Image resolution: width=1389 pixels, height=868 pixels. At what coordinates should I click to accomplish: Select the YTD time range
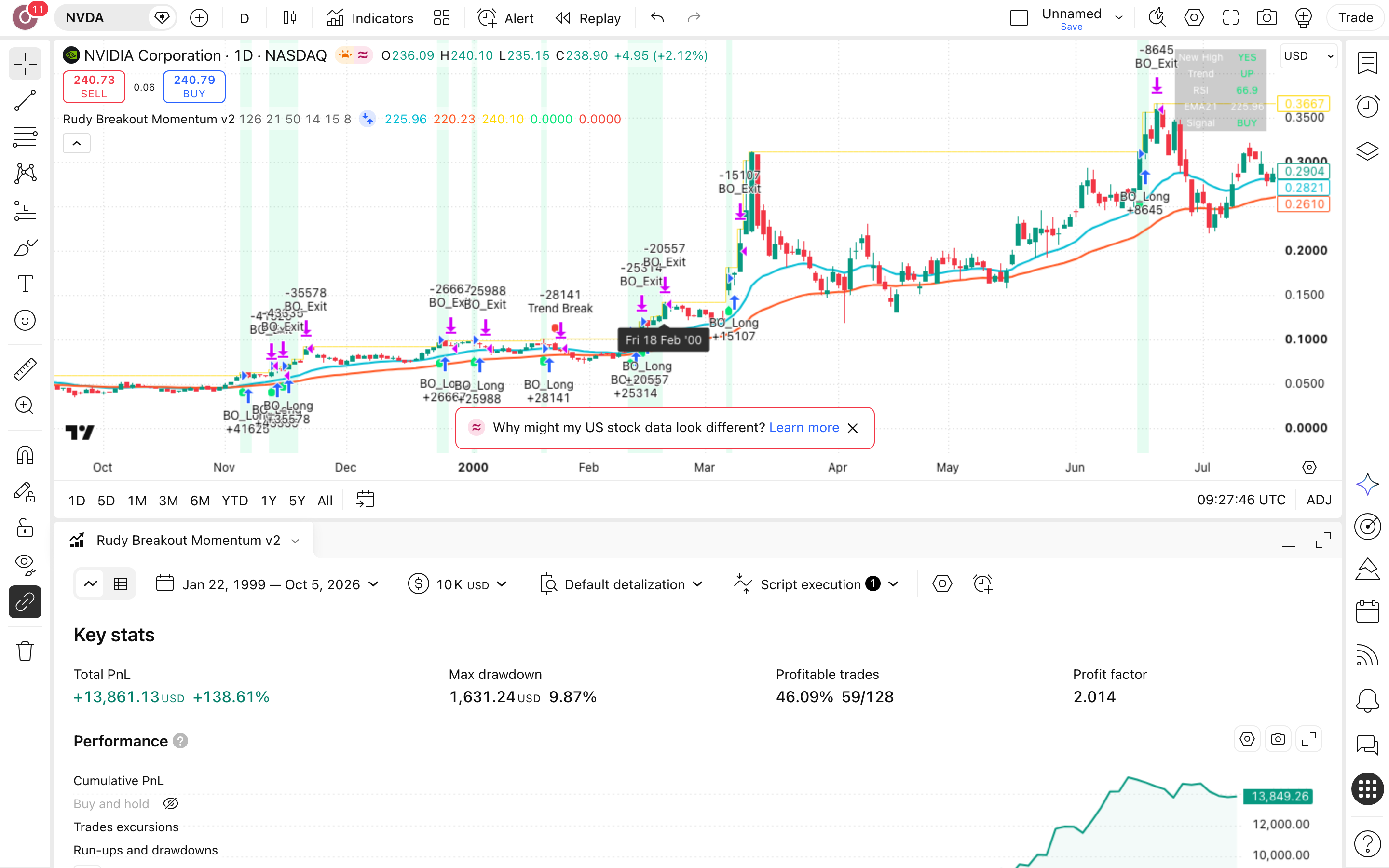click(x=235, y=500)
